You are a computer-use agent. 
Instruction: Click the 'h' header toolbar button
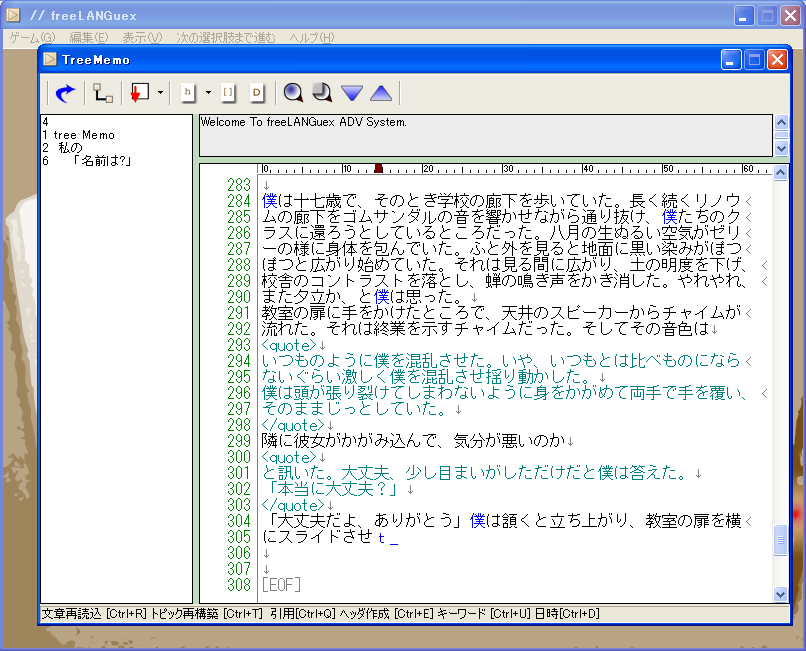pos(188,93)
